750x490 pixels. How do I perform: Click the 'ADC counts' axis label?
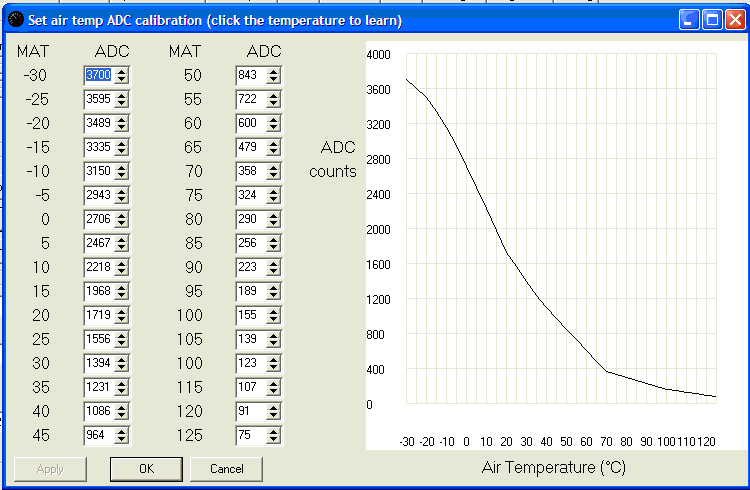(x=332, y=159)
